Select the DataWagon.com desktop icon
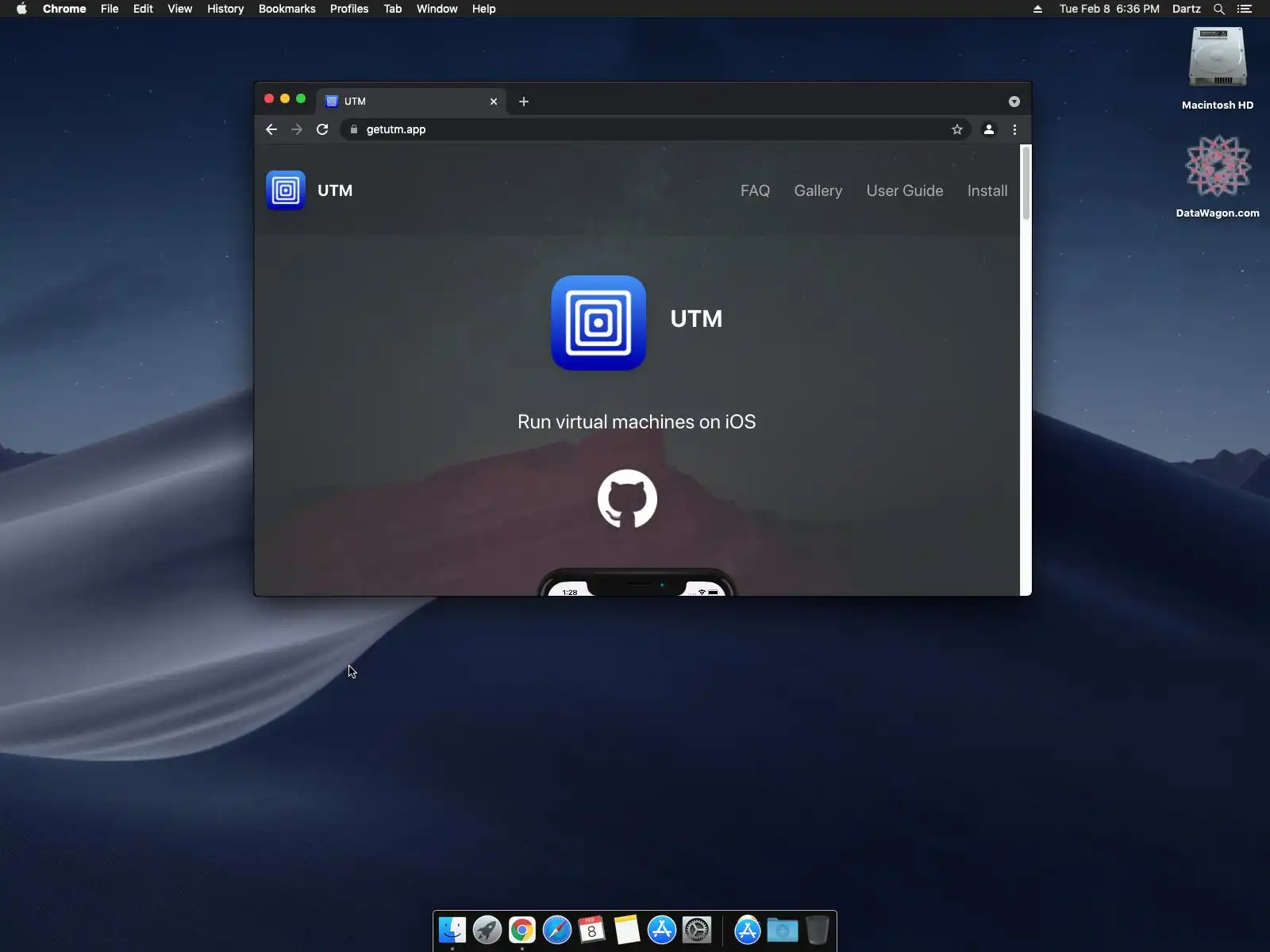The height and width of the screenshot is (952, 1270). 1218,176
